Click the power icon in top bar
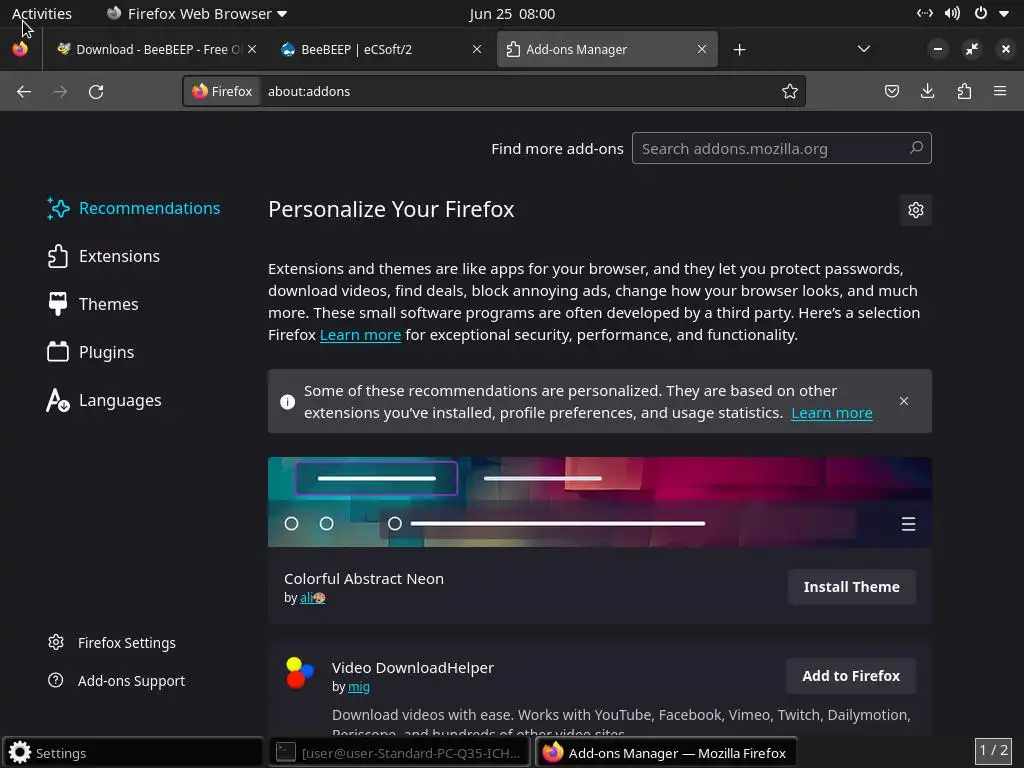1024x768 pixels. point(981,13)
